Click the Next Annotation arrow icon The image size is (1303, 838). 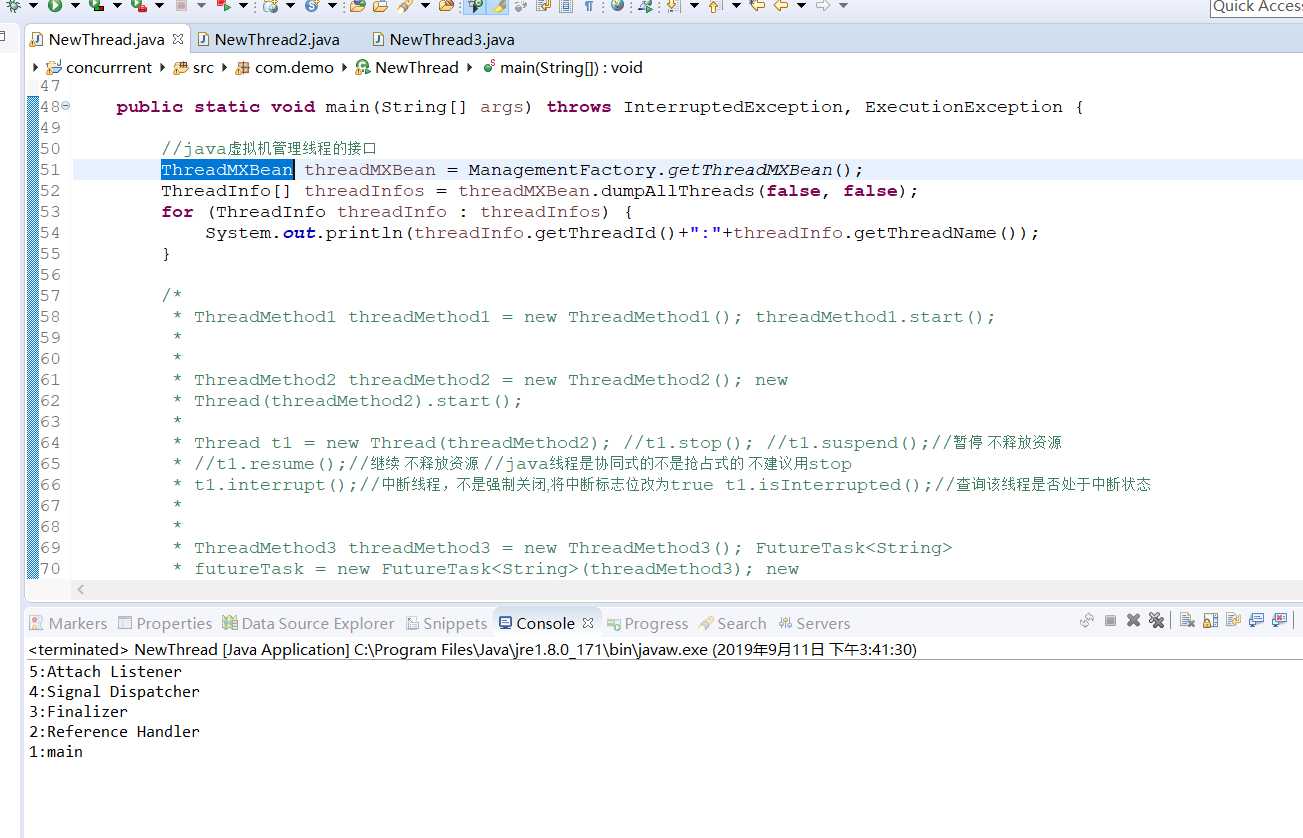click(673, 6)
